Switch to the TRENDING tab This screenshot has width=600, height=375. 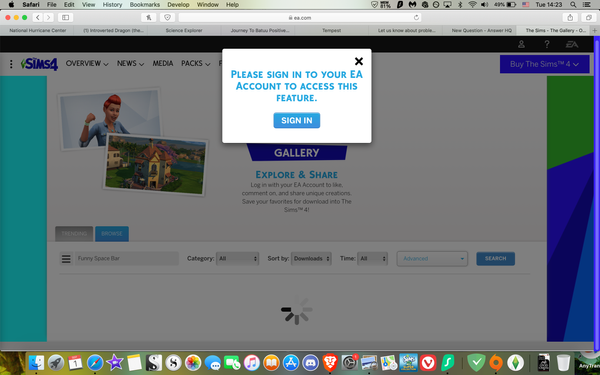pos(74,234)
